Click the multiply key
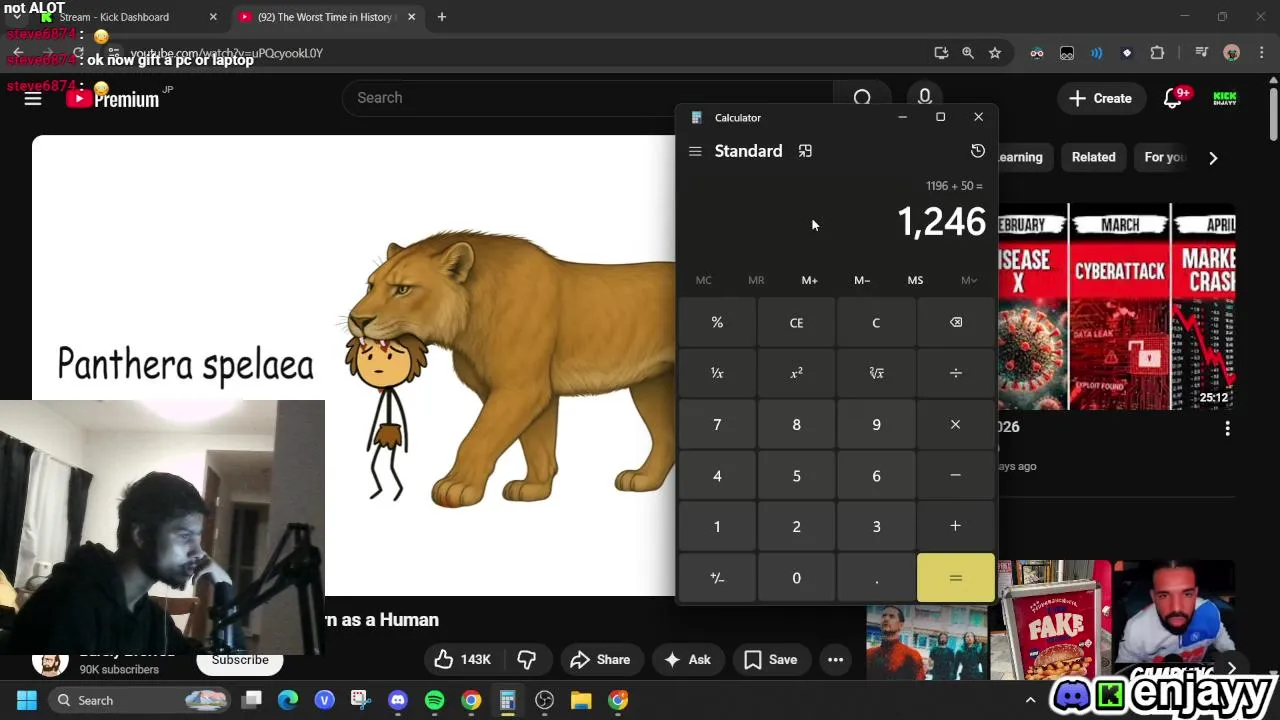The height and width of the screenshot is (720, 1280). 956,425
